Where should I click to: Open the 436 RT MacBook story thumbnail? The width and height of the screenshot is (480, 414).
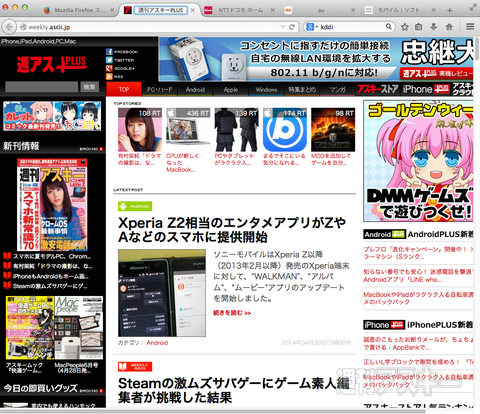pos(188,130)
